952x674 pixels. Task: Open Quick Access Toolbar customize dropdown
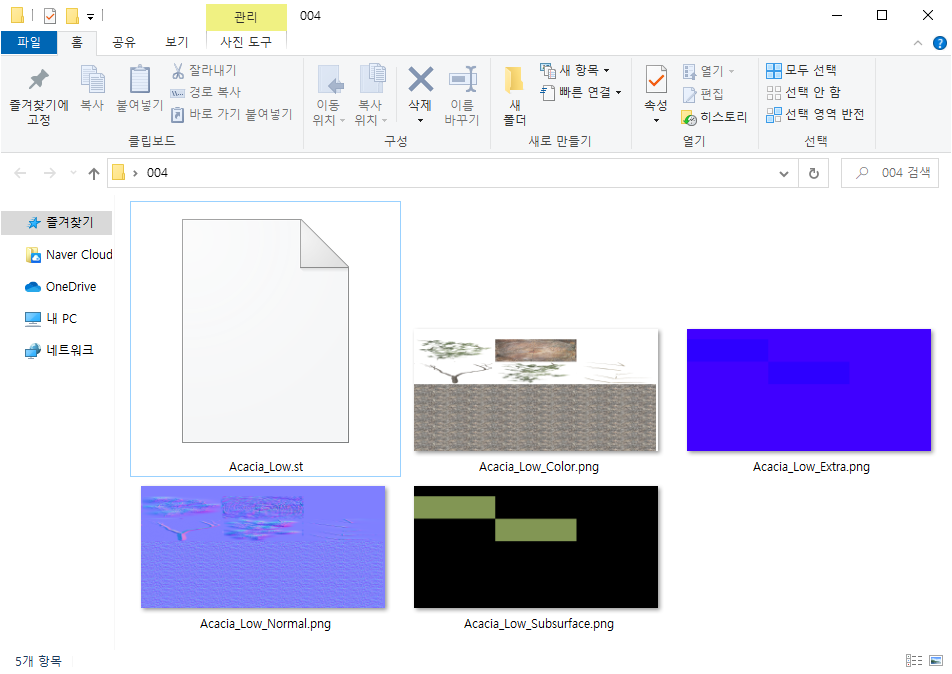90,17
